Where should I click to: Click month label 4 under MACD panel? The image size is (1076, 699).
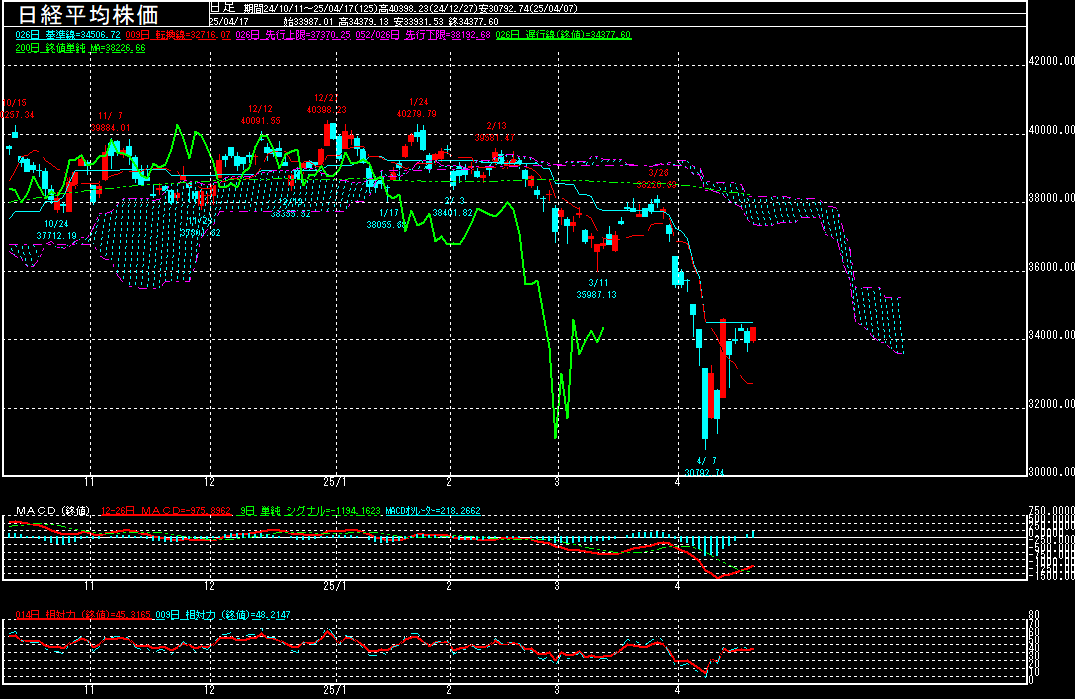(x=677, y=586)
